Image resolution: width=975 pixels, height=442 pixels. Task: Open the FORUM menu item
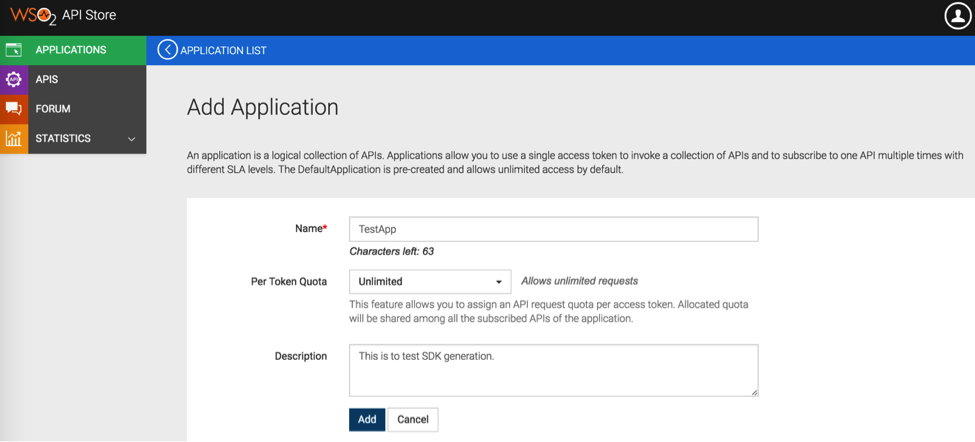[x=53, y=109]
